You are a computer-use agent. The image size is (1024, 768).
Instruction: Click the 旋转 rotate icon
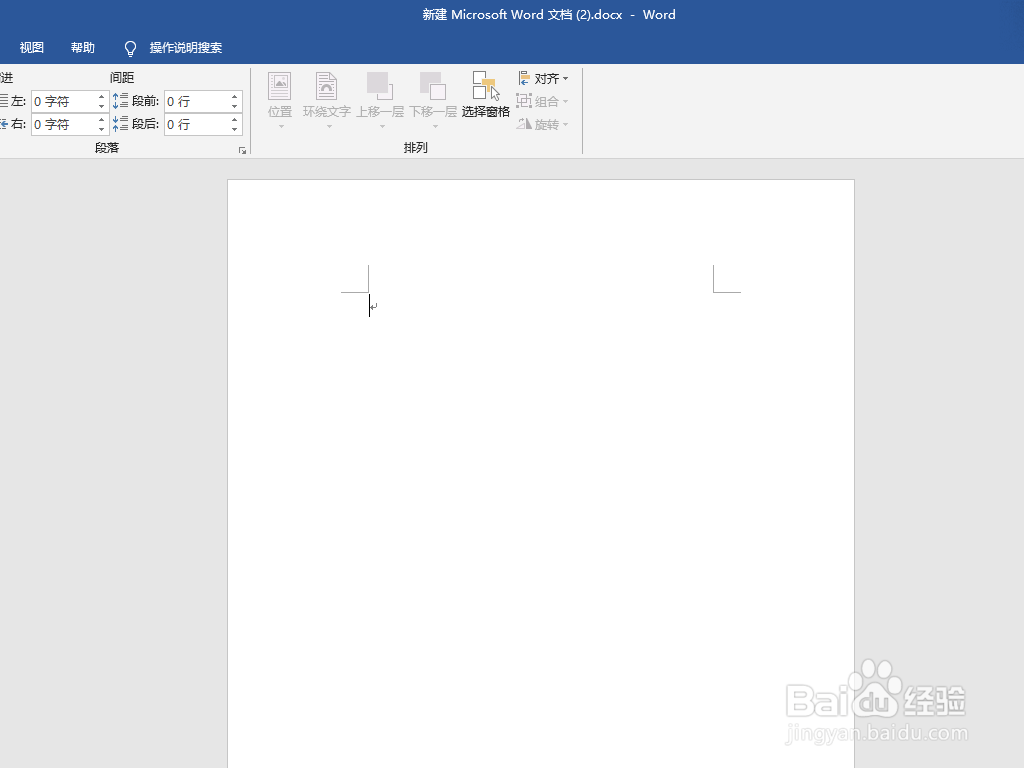coord(524,123)
